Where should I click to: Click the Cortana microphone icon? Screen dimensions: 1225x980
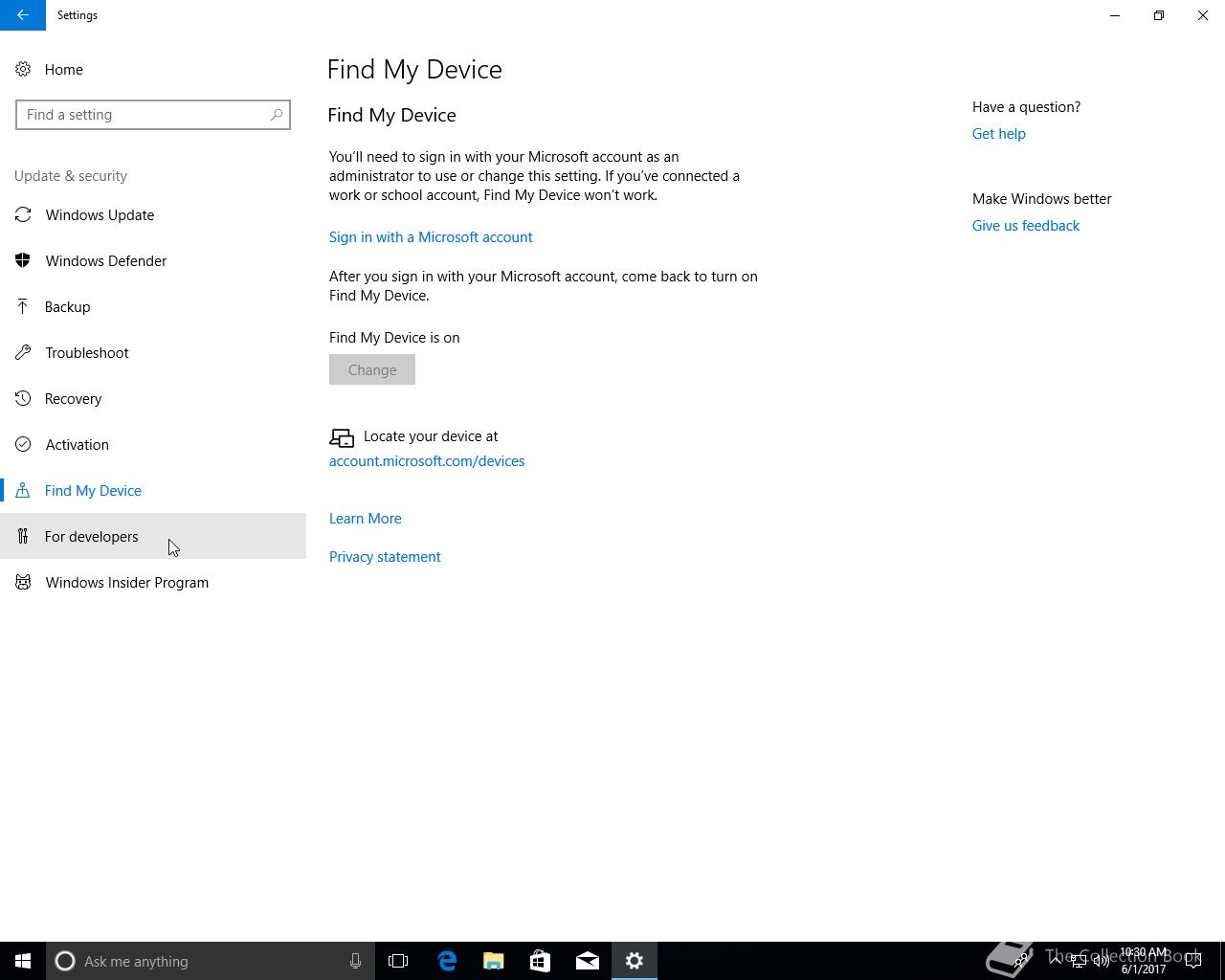355,961
